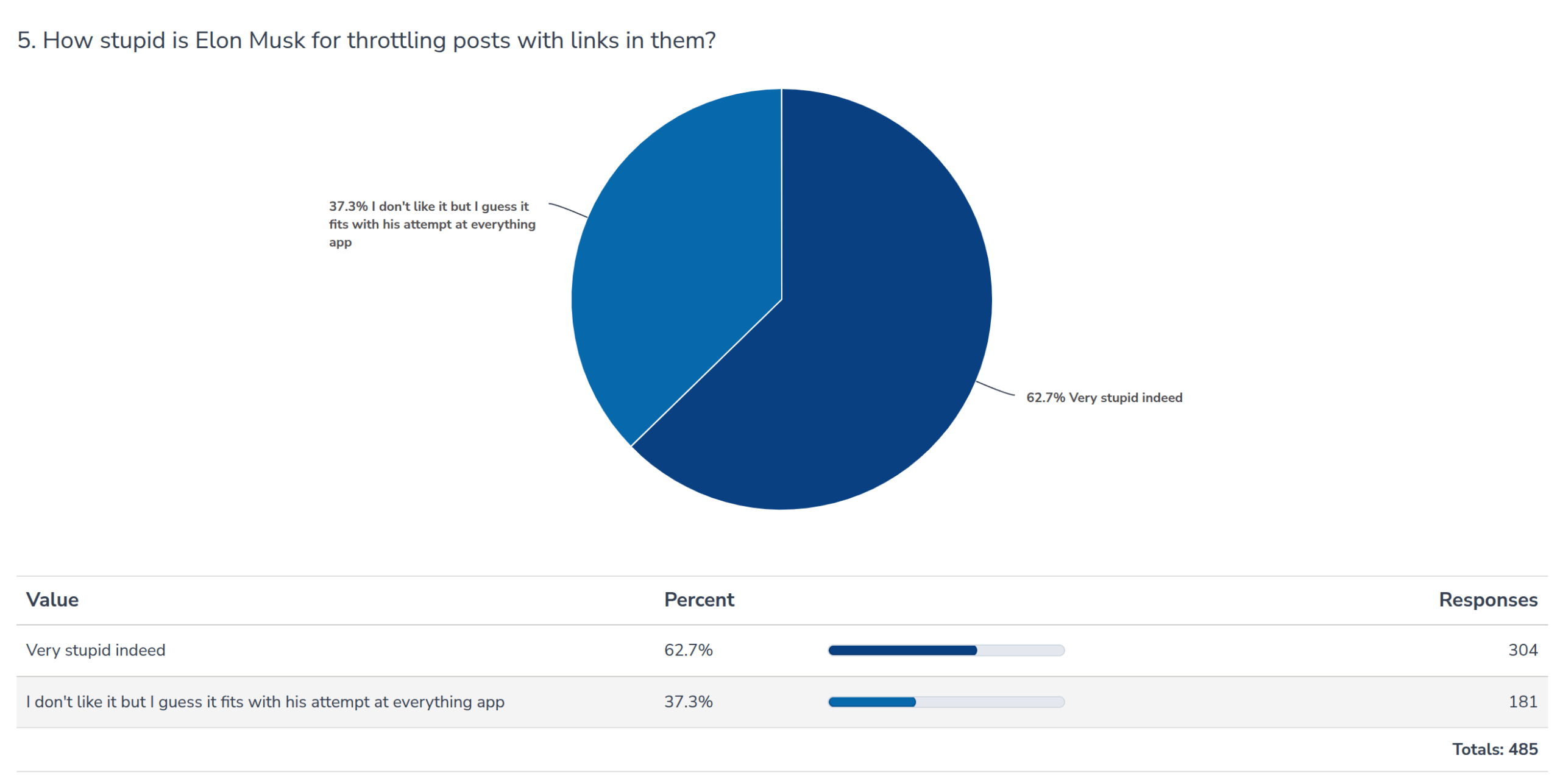The height and width of the screenshot is (784, 1560).
Task: Click the filled part of the 62.7% bar
Action: pyautogui.click(x=902, y=651)
